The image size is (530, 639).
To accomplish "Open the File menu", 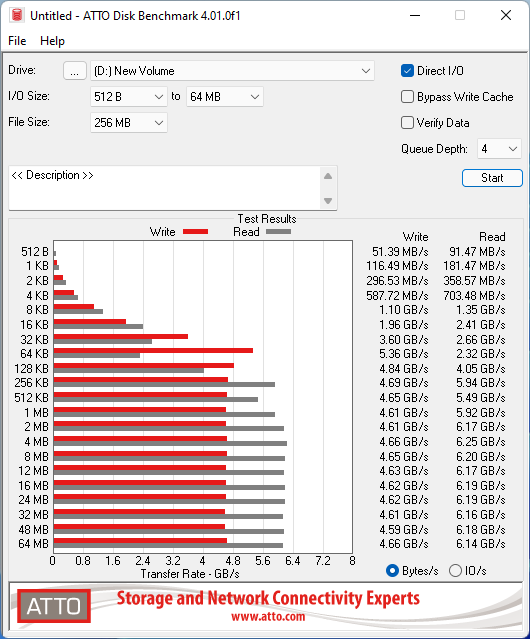I will 17,41.
